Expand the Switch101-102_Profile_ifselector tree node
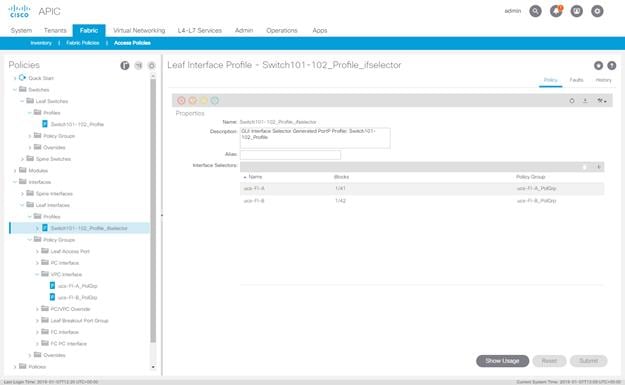The width and height of the screenshot is (625, 385). (37, 228)
